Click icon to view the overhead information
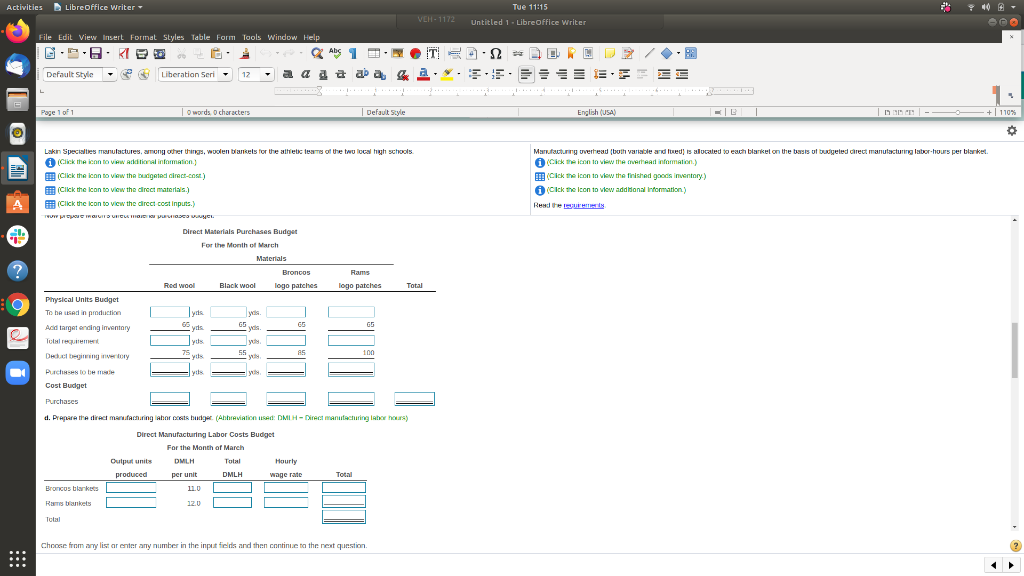 [539, 163]
